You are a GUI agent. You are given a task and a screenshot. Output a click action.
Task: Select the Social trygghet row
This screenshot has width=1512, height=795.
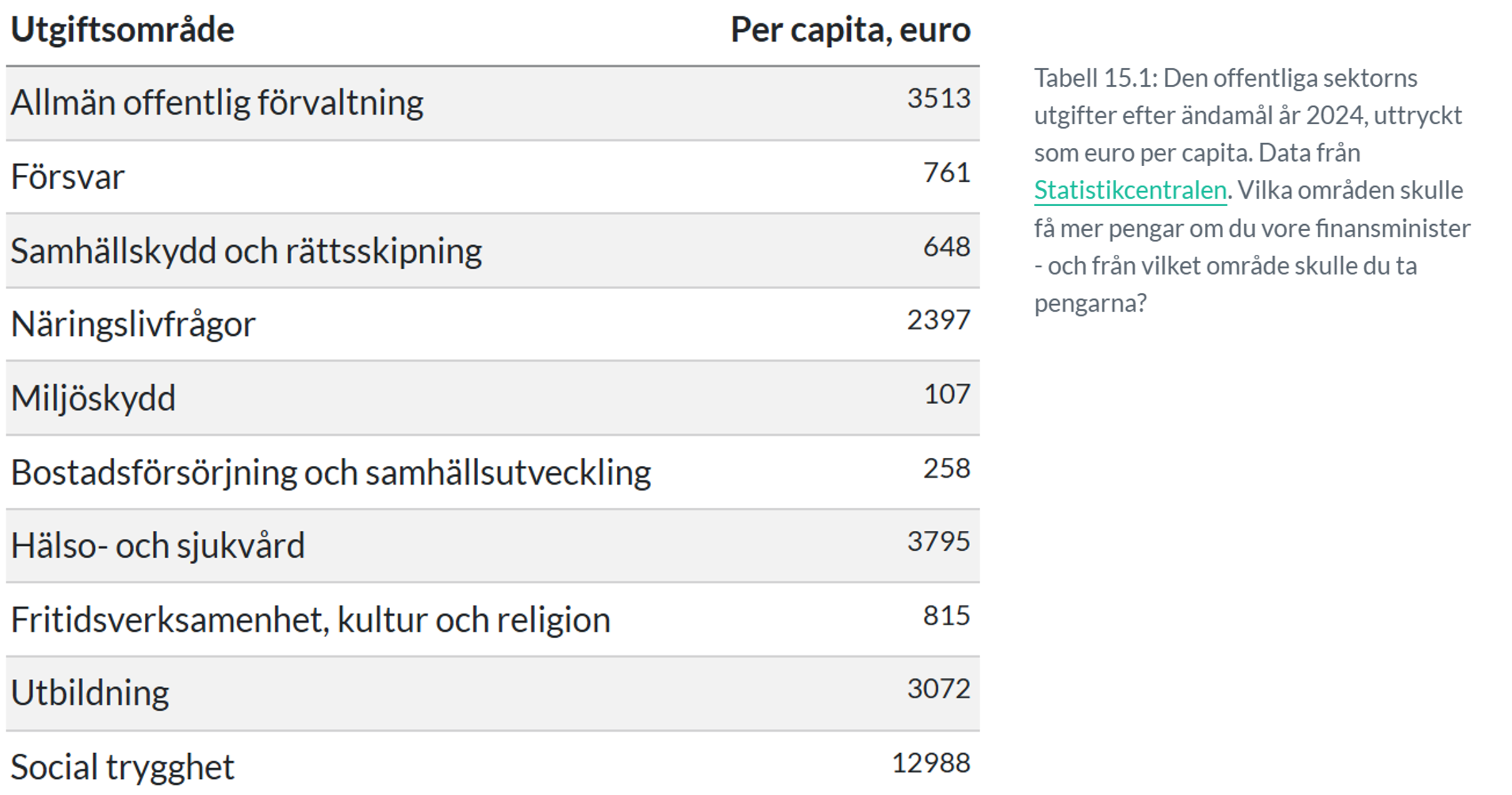click(x=493, y=763)
